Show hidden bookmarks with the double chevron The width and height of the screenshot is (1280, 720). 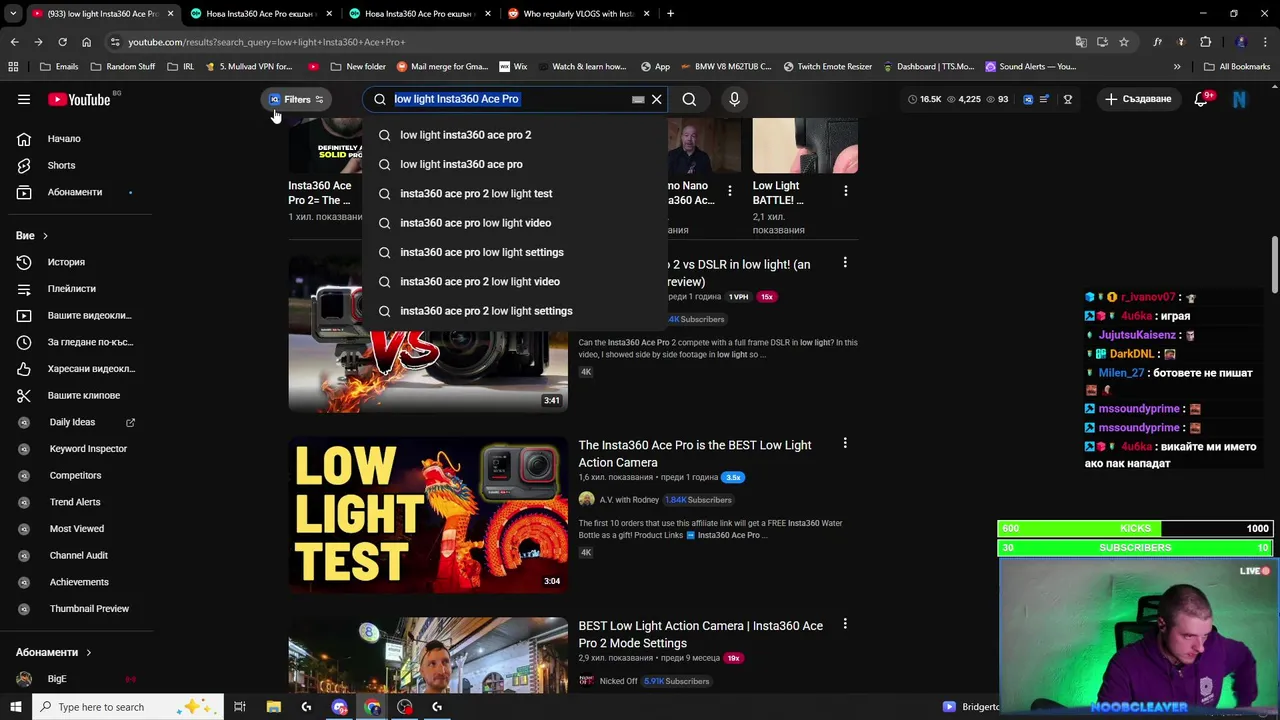click(x=1177, y=67)
